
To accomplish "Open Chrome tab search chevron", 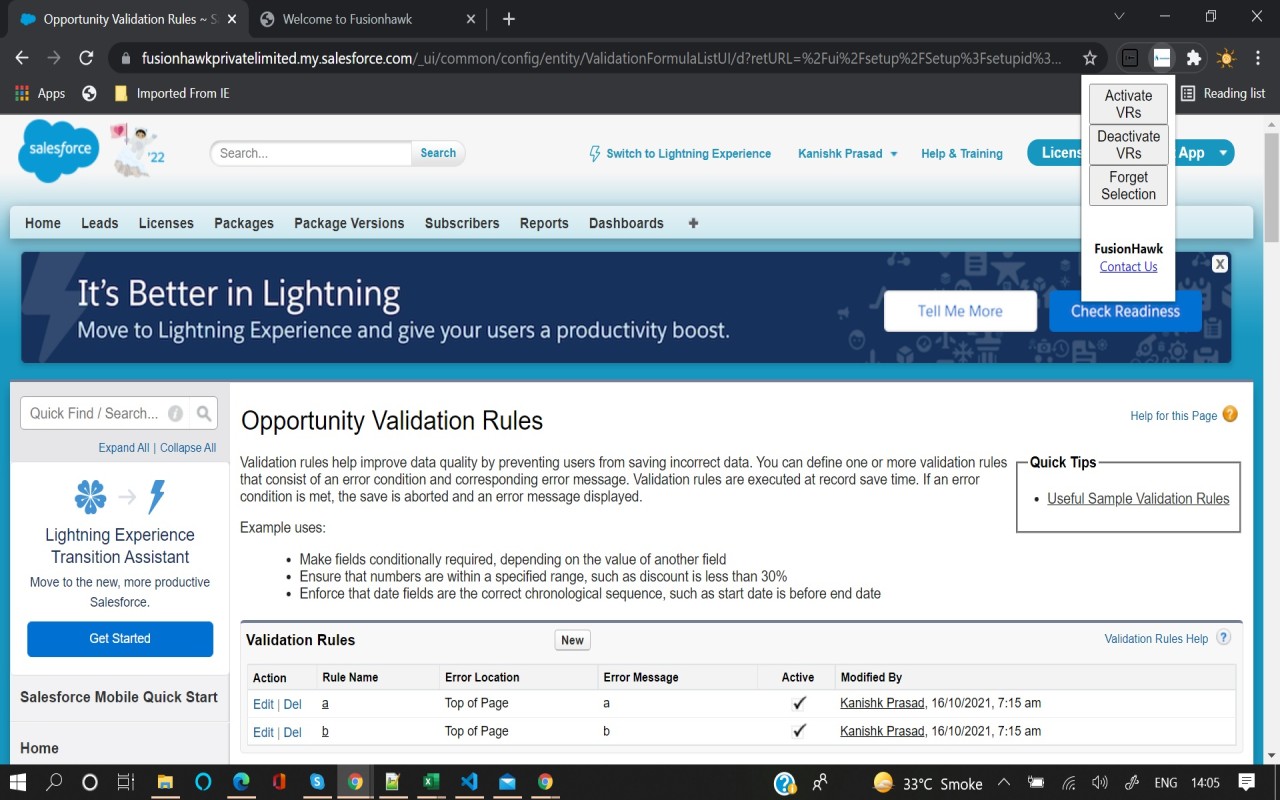I will coord(1119,17).
